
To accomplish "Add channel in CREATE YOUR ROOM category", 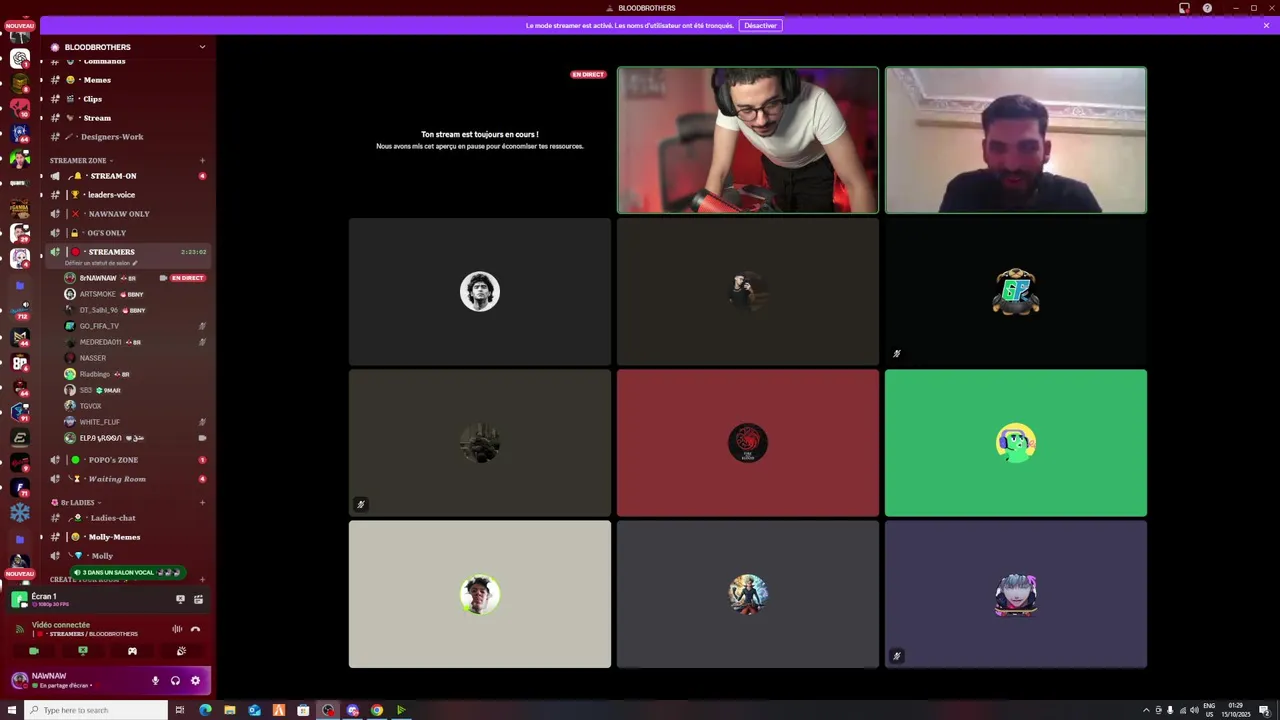I will [202, 580].
